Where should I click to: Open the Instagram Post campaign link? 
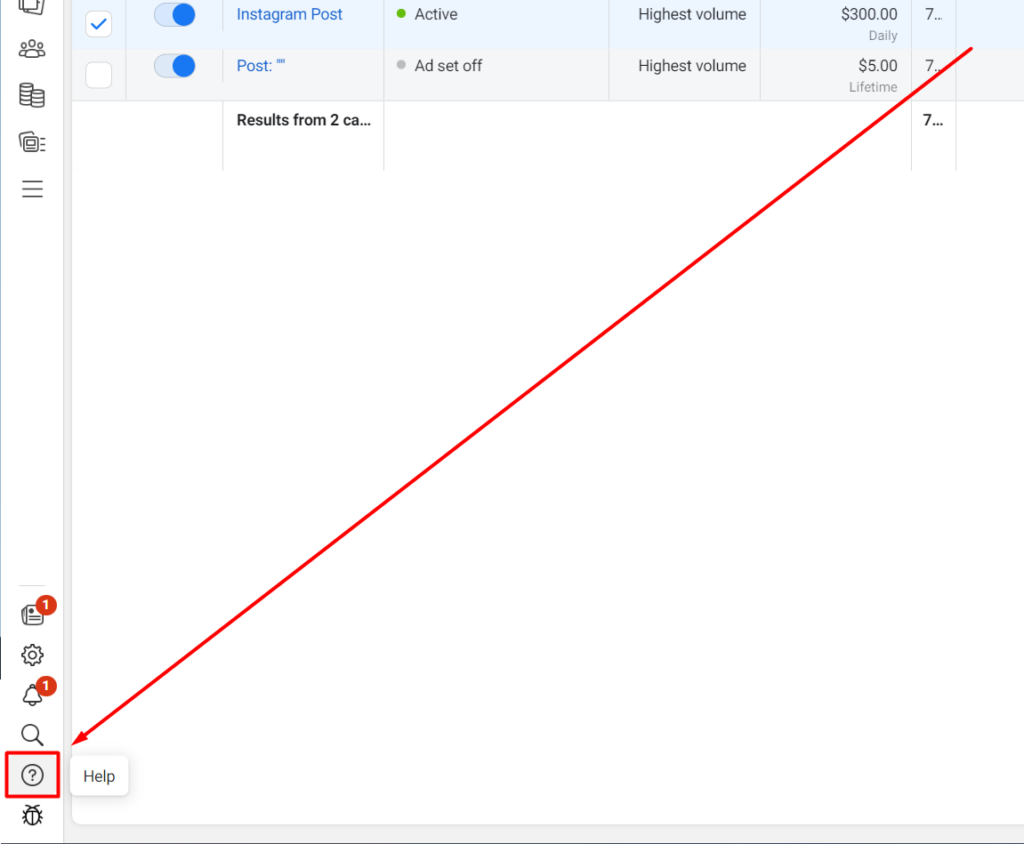(x=289, y=14)
